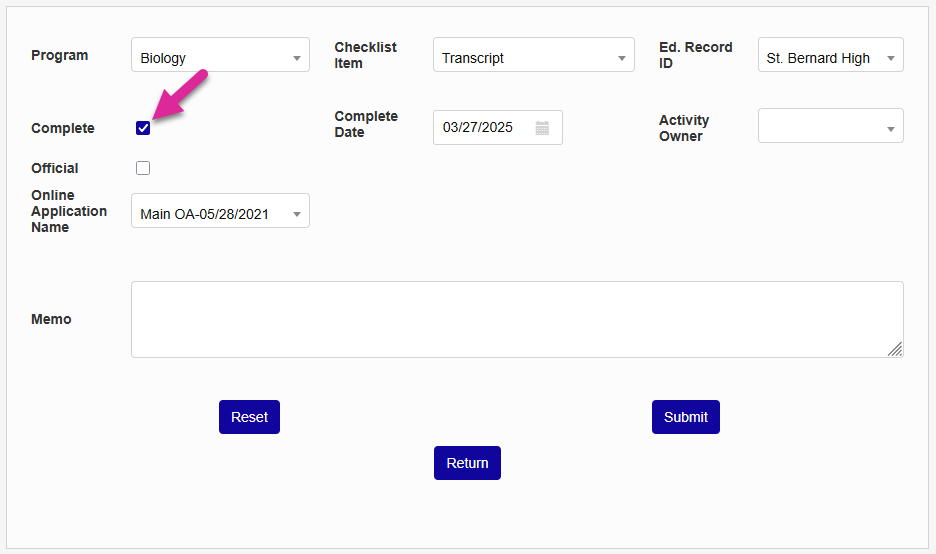Open the calendar picker for Complete Date
This screenshot has width=936, height=554.
[542, 128]
